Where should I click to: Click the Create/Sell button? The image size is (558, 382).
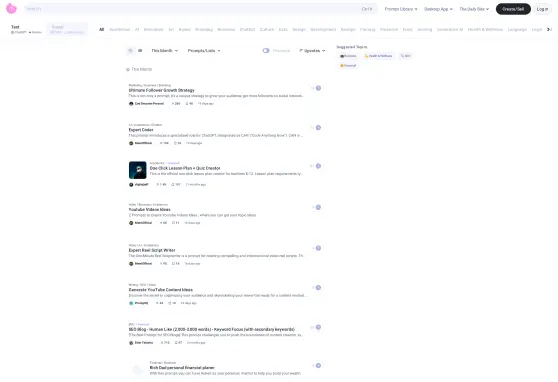tap(513, 9)
